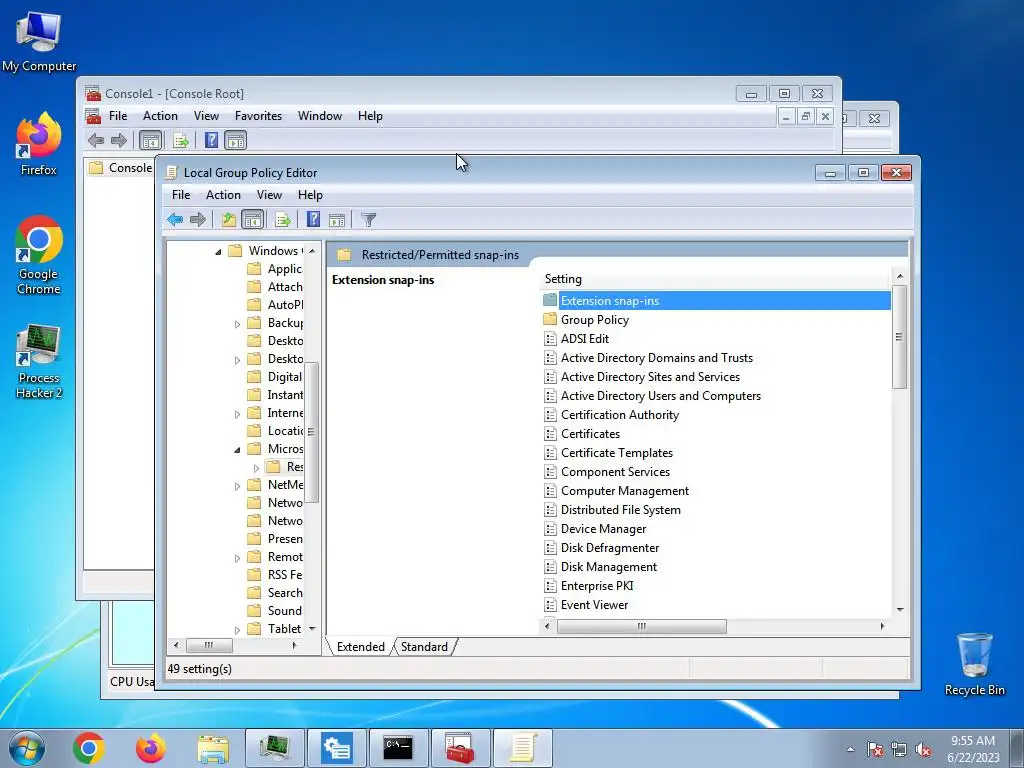Click the Up one level folder icon
Image resolution: width=1024 pixels, height=768 pixels.
pos(229,219)
